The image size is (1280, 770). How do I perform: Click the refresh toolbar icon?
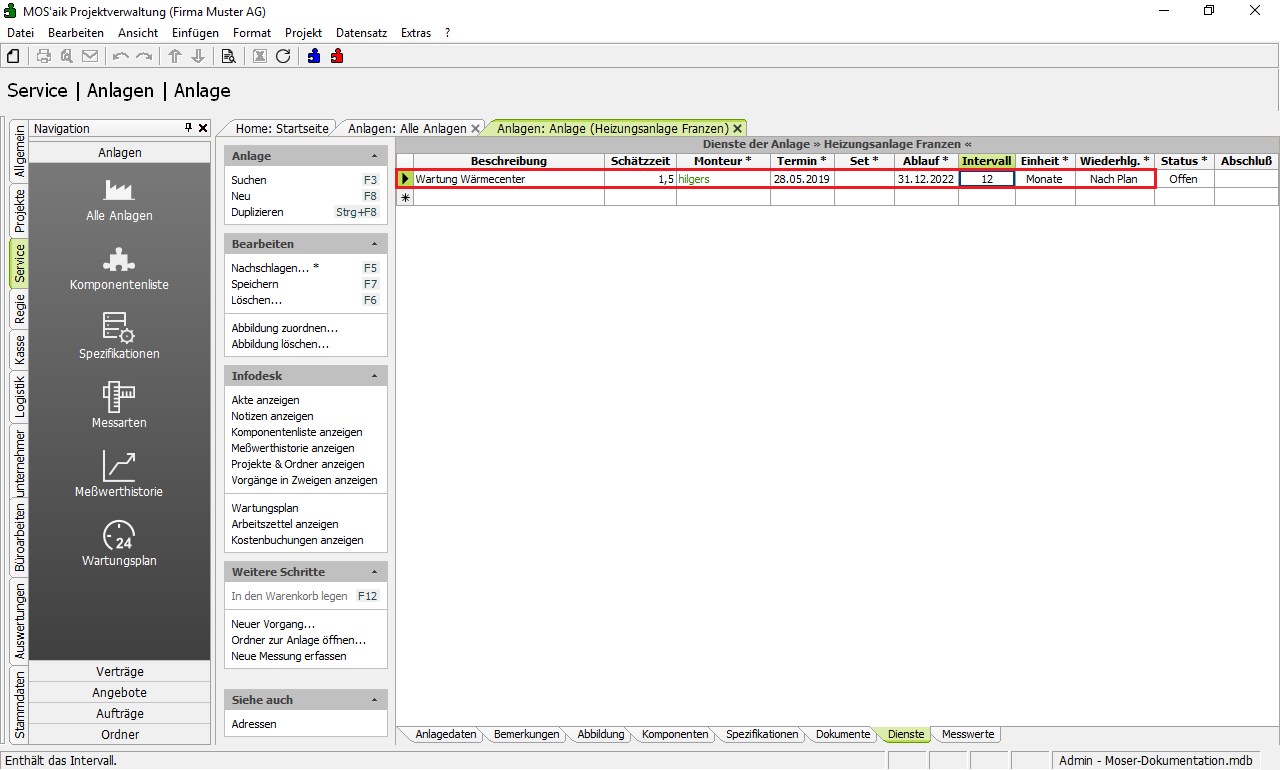pyautogui.click(x=283, y=56)
